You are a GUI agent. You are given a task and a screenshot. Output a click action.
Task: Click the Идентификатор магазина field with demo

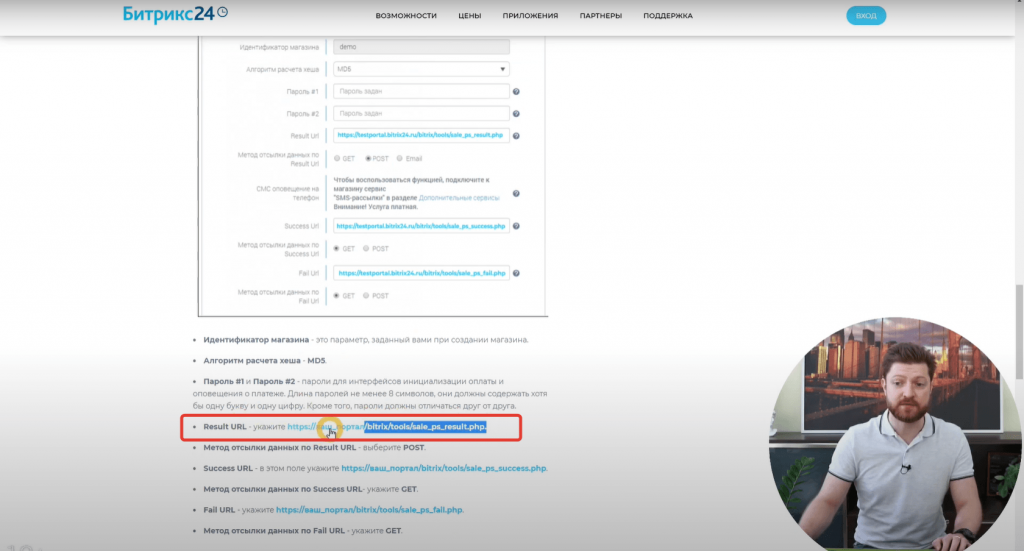click(421, 47)
